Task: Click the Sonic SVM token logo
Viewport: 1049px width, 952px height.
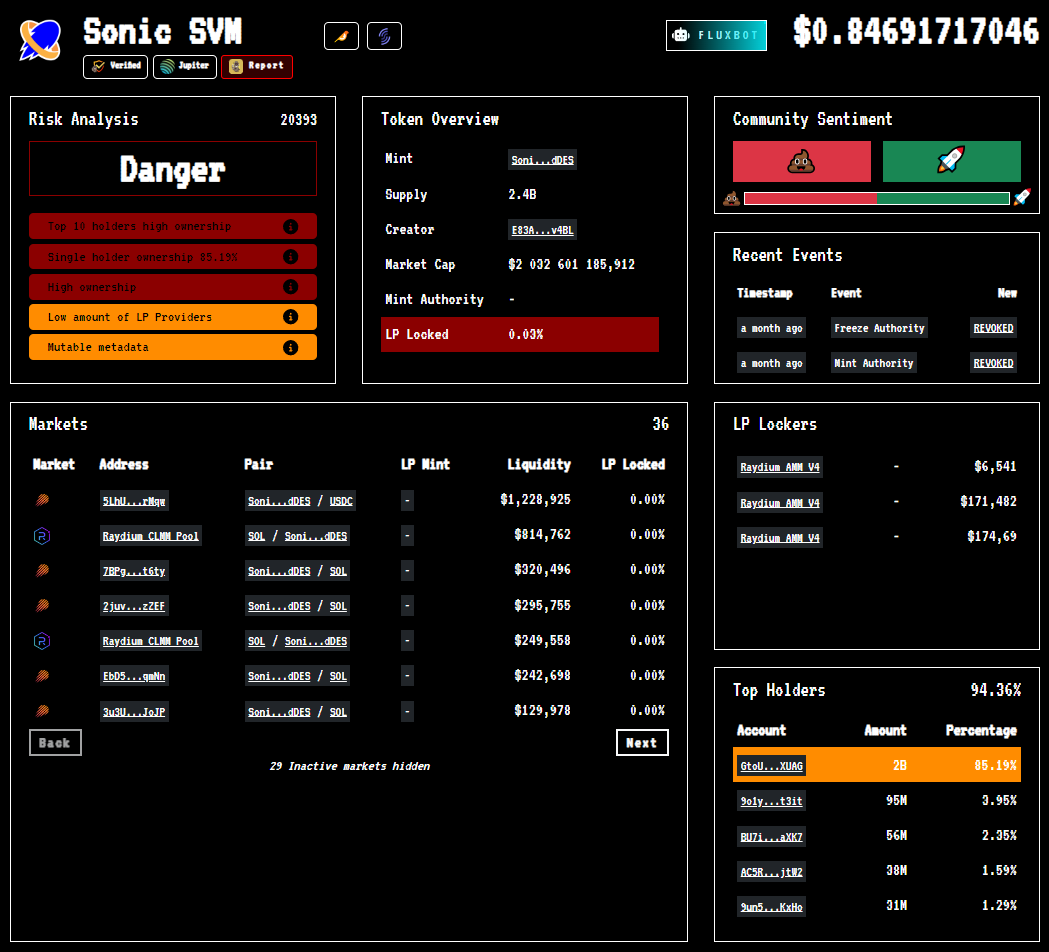Action: tap(40, 40)
